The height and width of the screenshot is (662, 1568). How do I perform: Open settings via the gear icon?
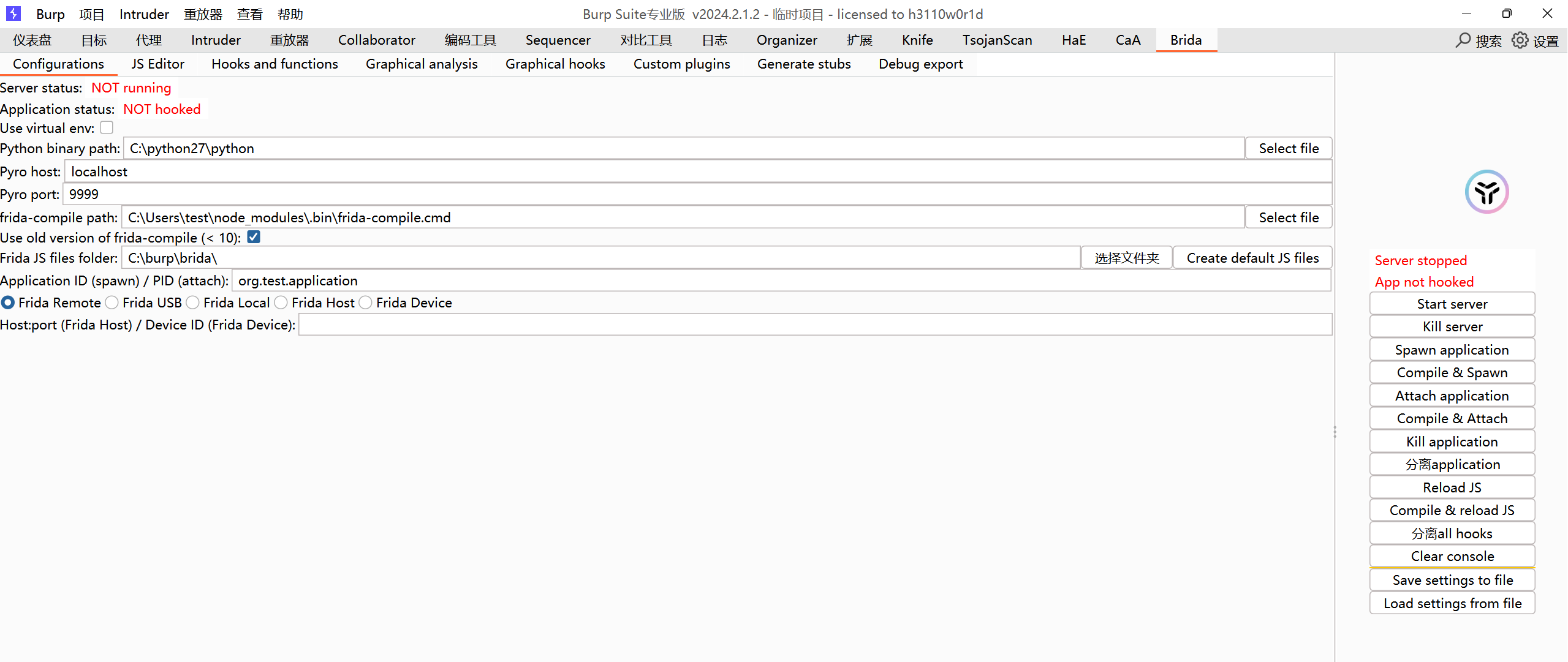(x=1520, y=40)
